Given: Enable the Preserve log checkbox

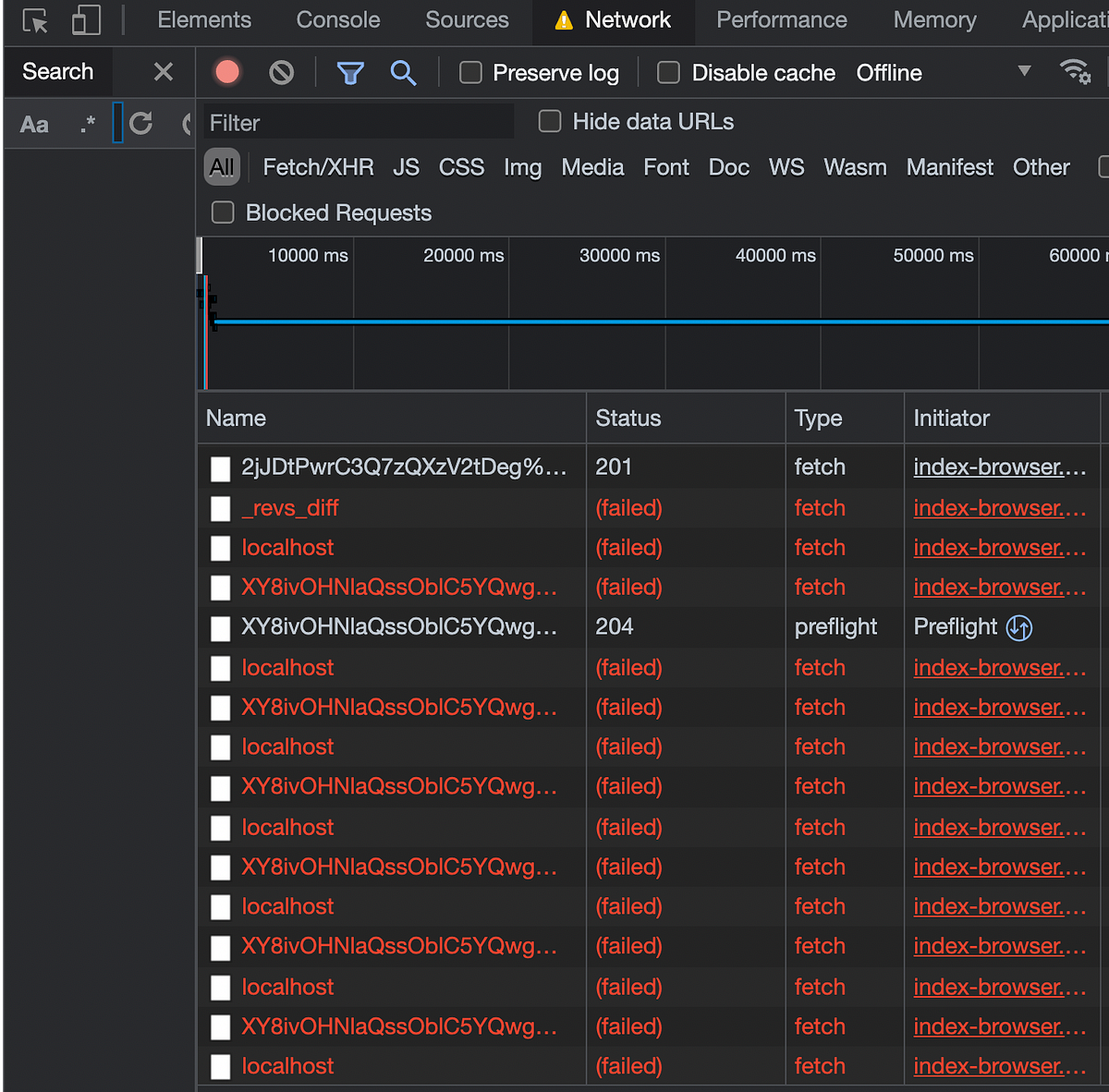Looking at the screenshot, I should tap(470, 72).
